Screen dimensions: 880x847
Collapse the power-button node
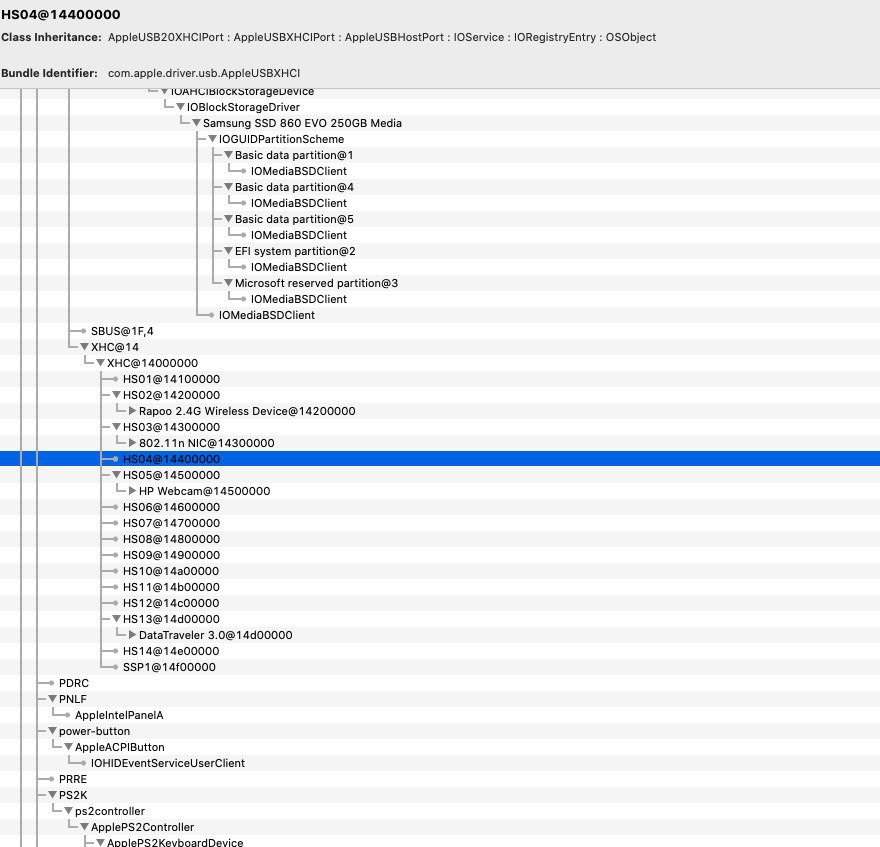pos(52,731)
